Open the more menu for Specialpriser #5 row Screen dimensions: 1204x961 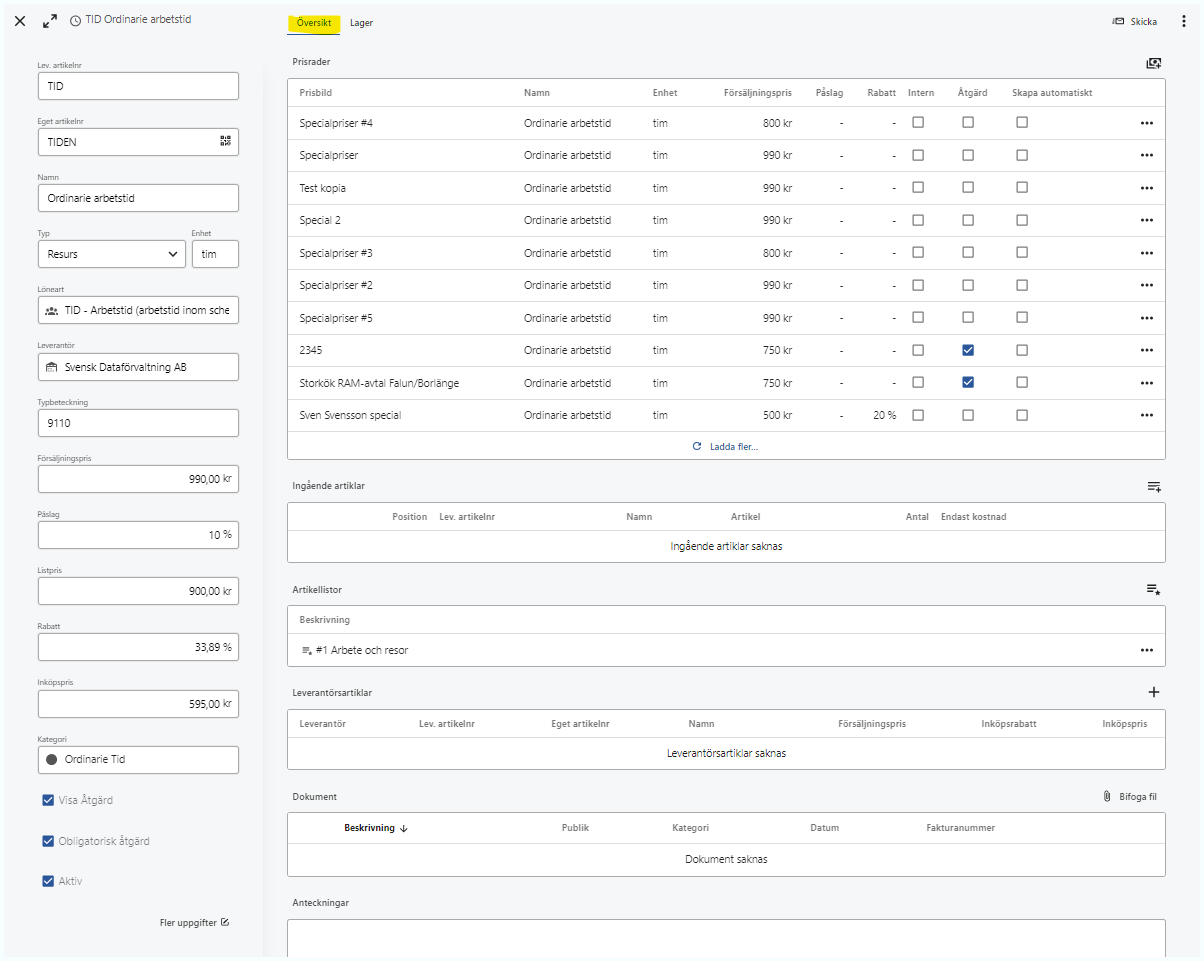1146,318
